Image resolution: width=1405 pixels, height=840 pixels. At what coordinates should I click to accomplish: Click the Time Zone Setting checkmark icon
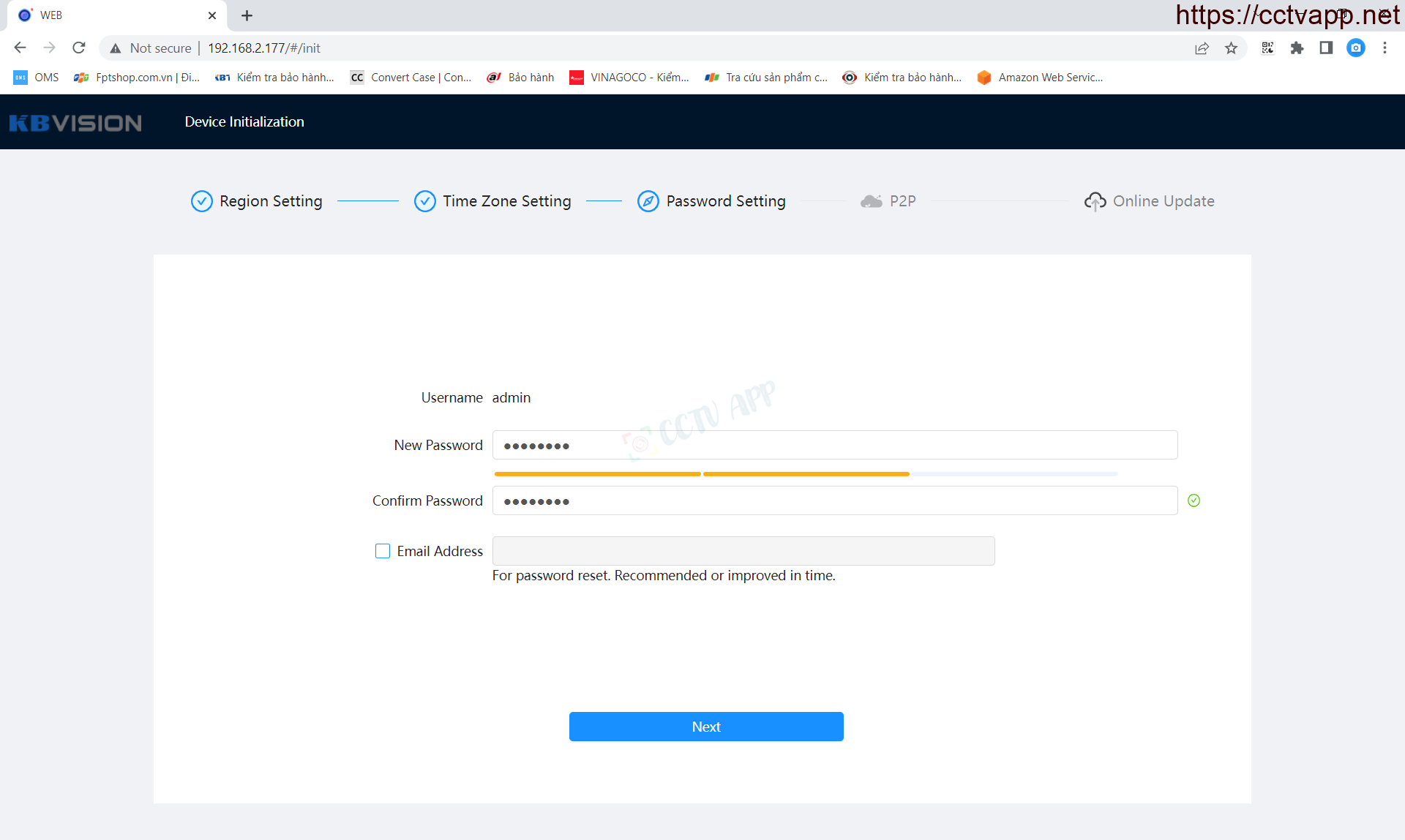pyautogui.click(x=424, y=201)
